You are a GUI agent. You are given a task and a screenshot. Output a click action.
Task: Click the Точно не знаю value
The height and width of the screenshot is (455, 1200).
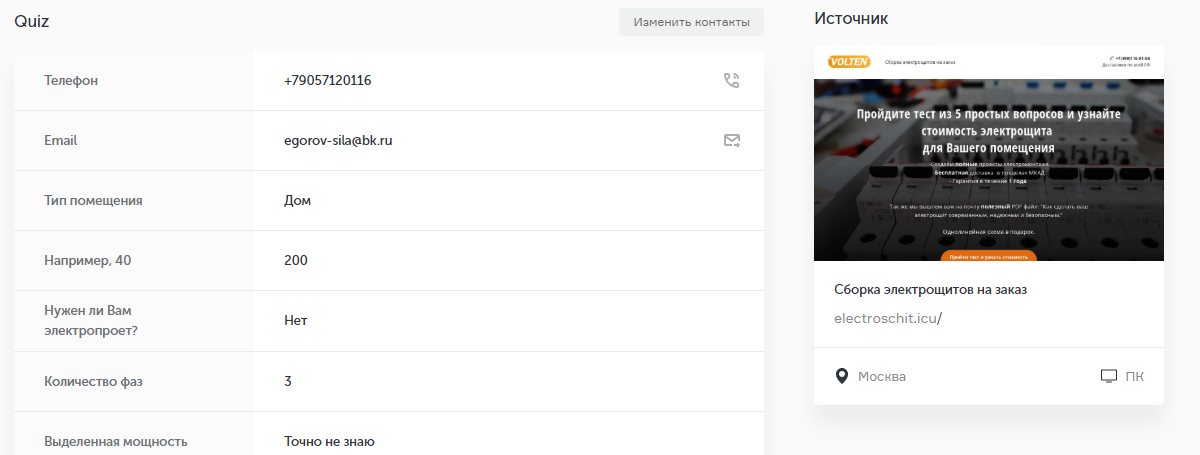pos(328,441)
